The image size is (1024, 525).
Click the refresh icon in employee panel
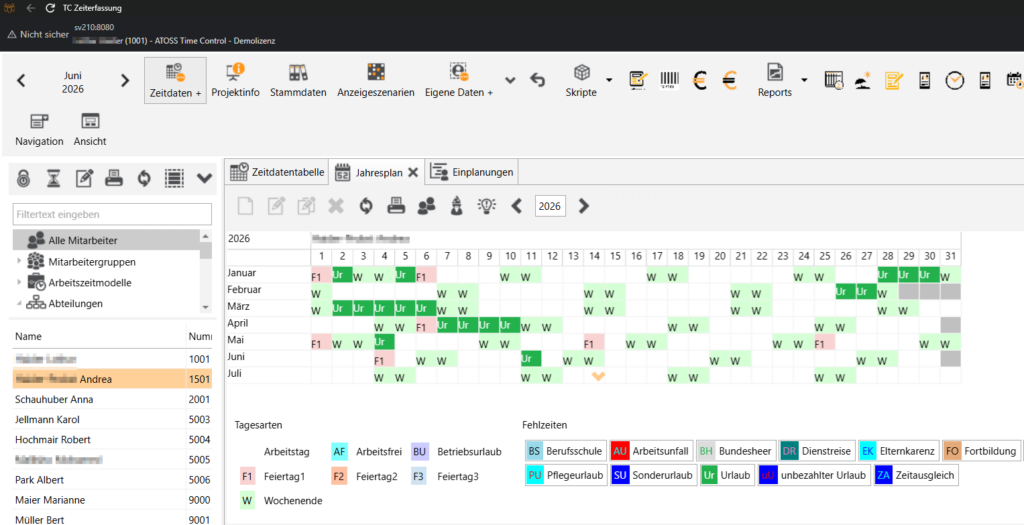coord(144,178)
